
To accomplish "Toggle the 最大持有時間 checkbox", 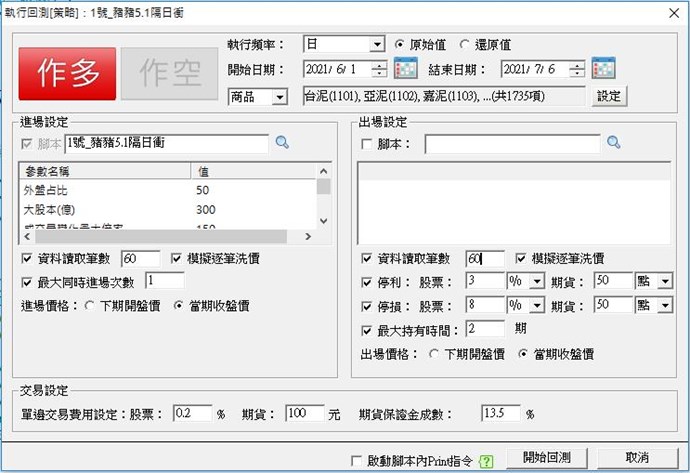I will (x=367, y=328).
